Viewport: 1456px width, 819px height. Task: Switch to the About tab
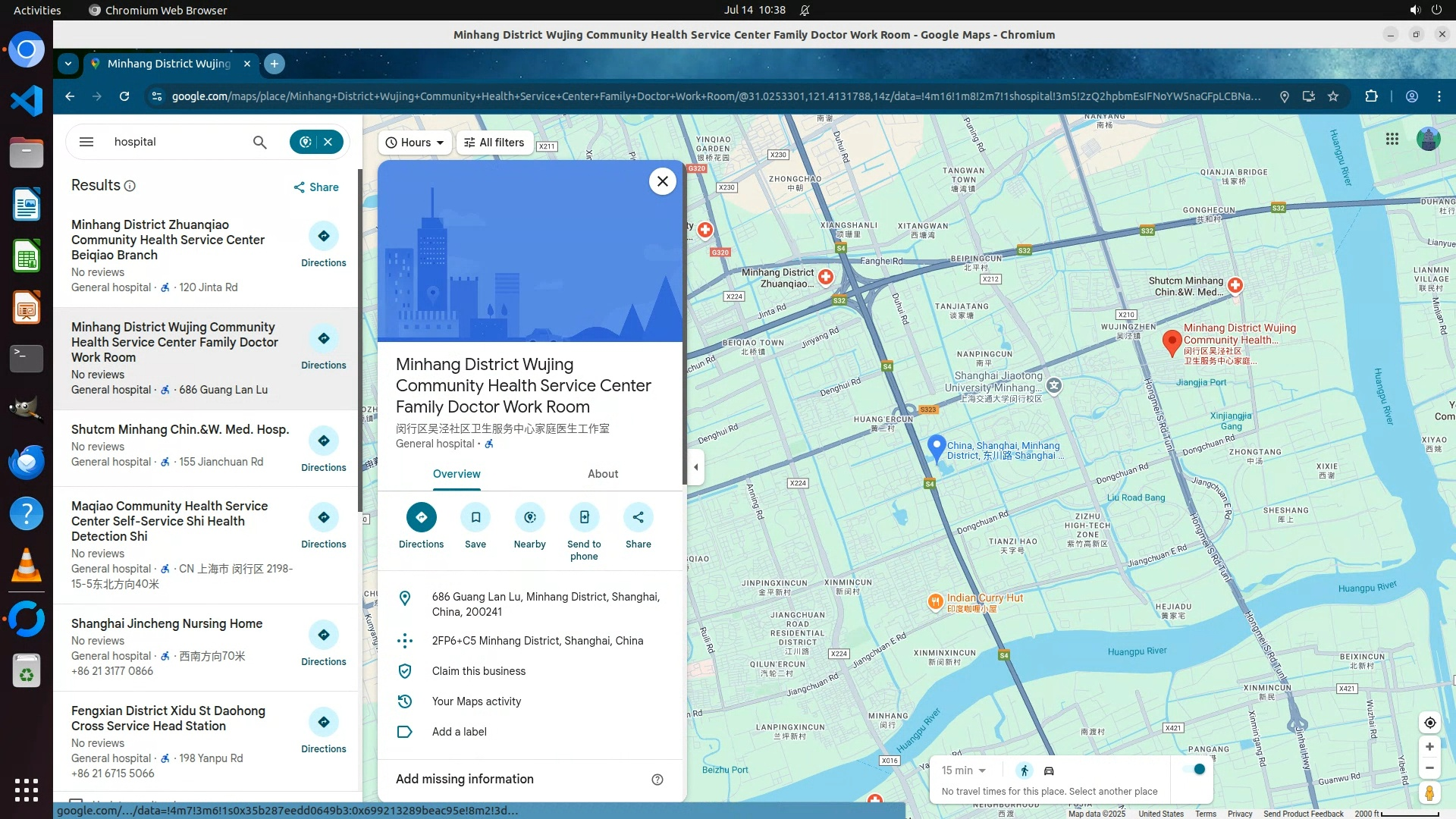click(602, 474)
